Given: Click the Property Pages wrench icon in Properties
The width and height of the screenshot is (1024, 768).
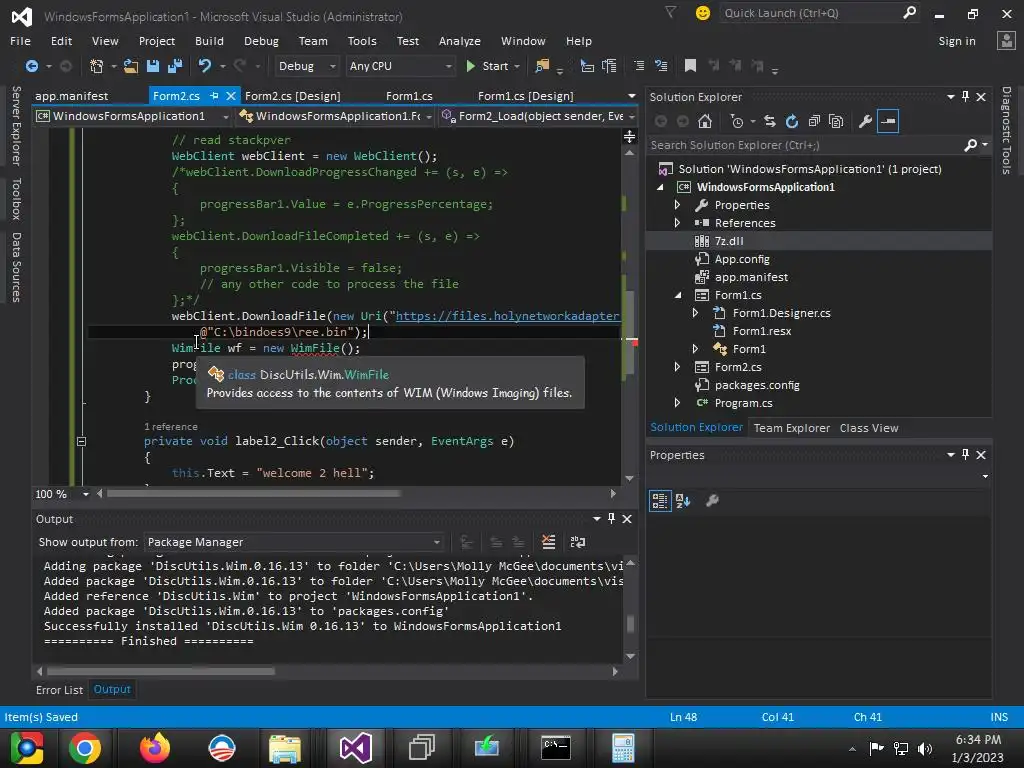Looking at the screenshot, I should pos(712,501).
